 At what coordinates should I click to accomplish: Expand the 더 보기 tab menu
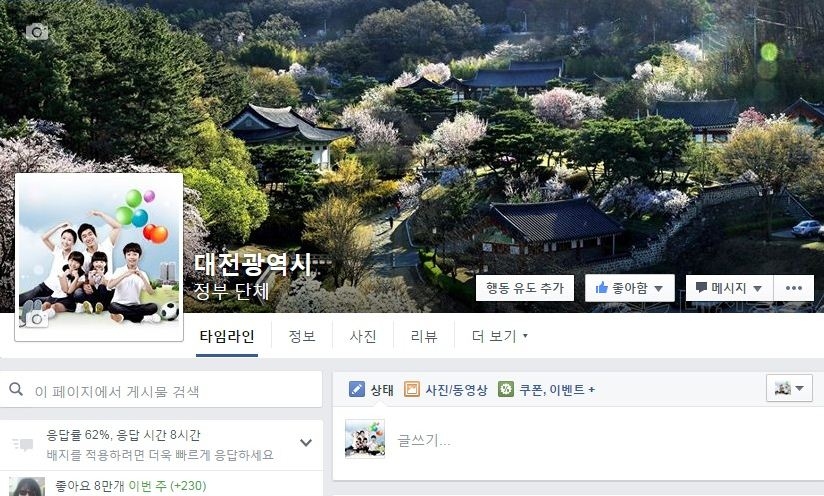click(499, 336)
